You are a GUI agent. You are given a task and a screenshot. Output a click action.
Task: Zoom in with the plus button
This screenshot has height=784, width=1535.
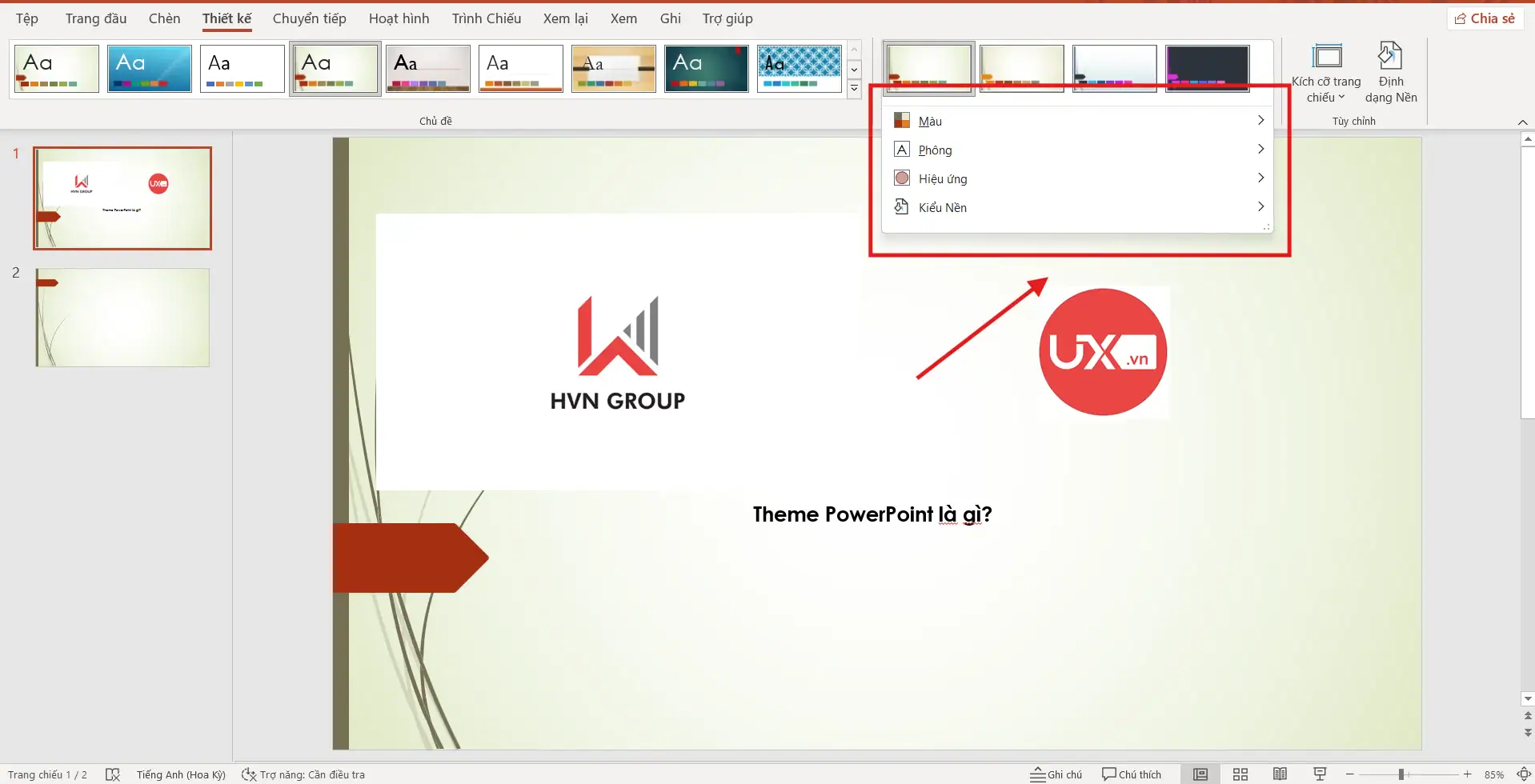tap(1467, 774)
